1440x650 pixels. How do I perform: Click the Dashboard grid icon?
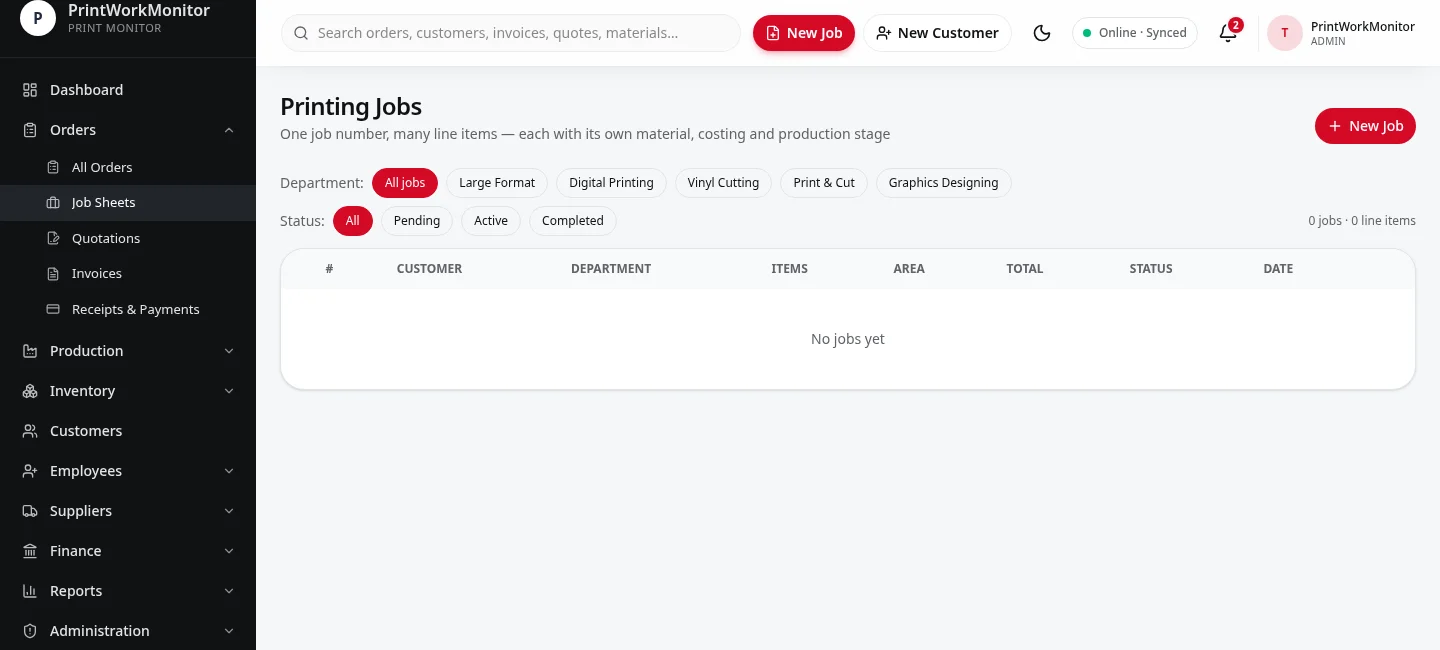coord(30,90)
